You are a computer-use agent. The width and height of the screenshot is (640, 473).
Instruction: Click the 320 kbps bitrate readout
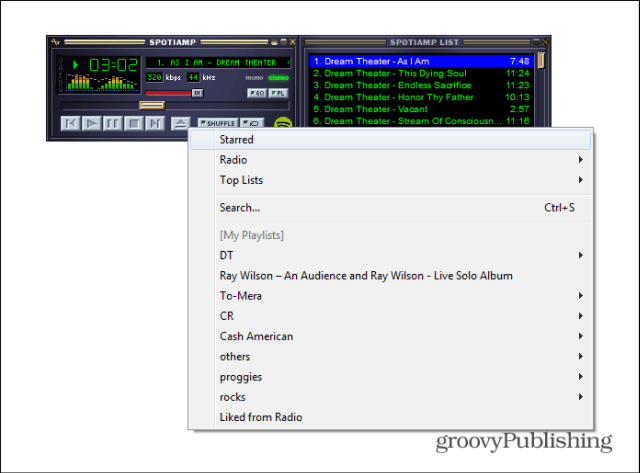pos(154,77)
